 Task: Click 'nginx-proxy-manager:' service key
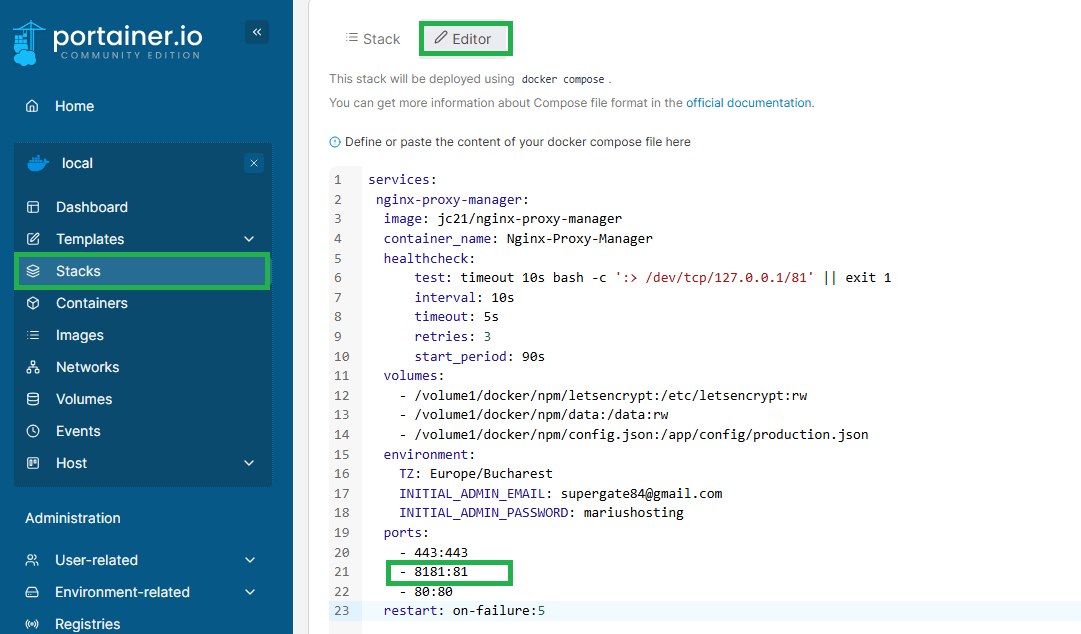pos(452,200)
